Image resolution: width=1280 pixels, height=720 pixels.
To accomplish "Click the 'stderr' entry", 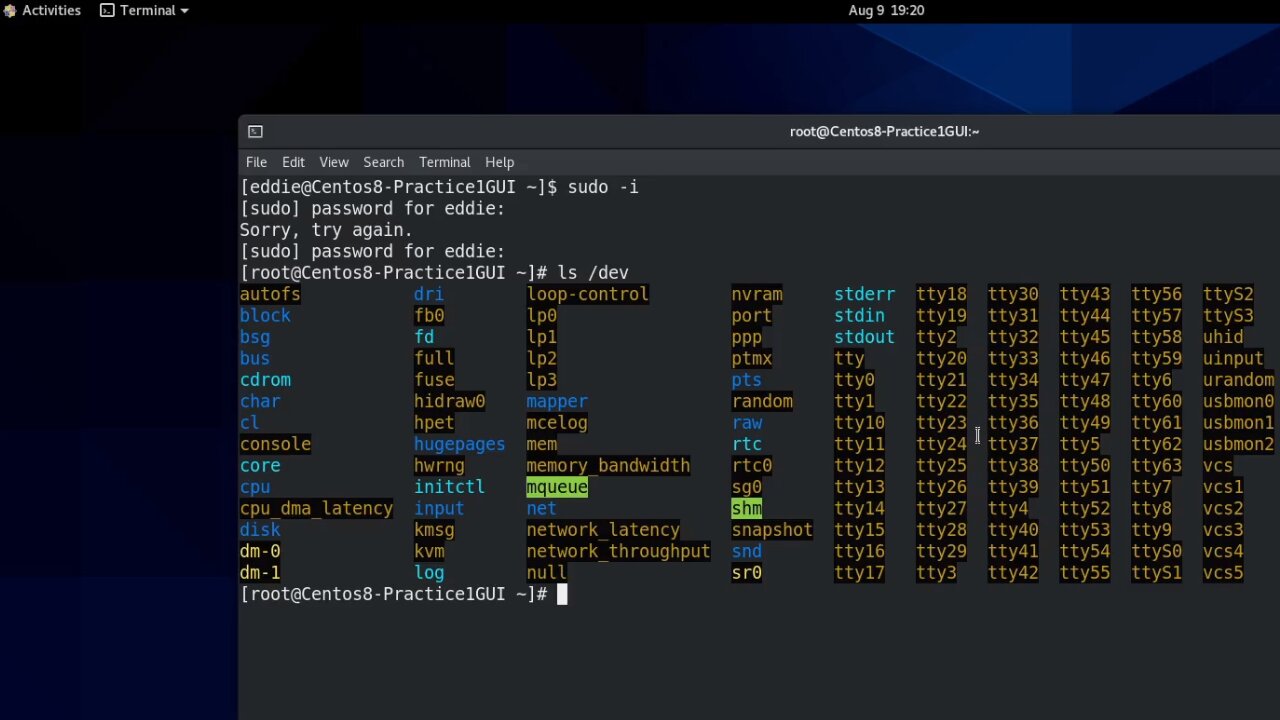I will [x=864, y=294].
